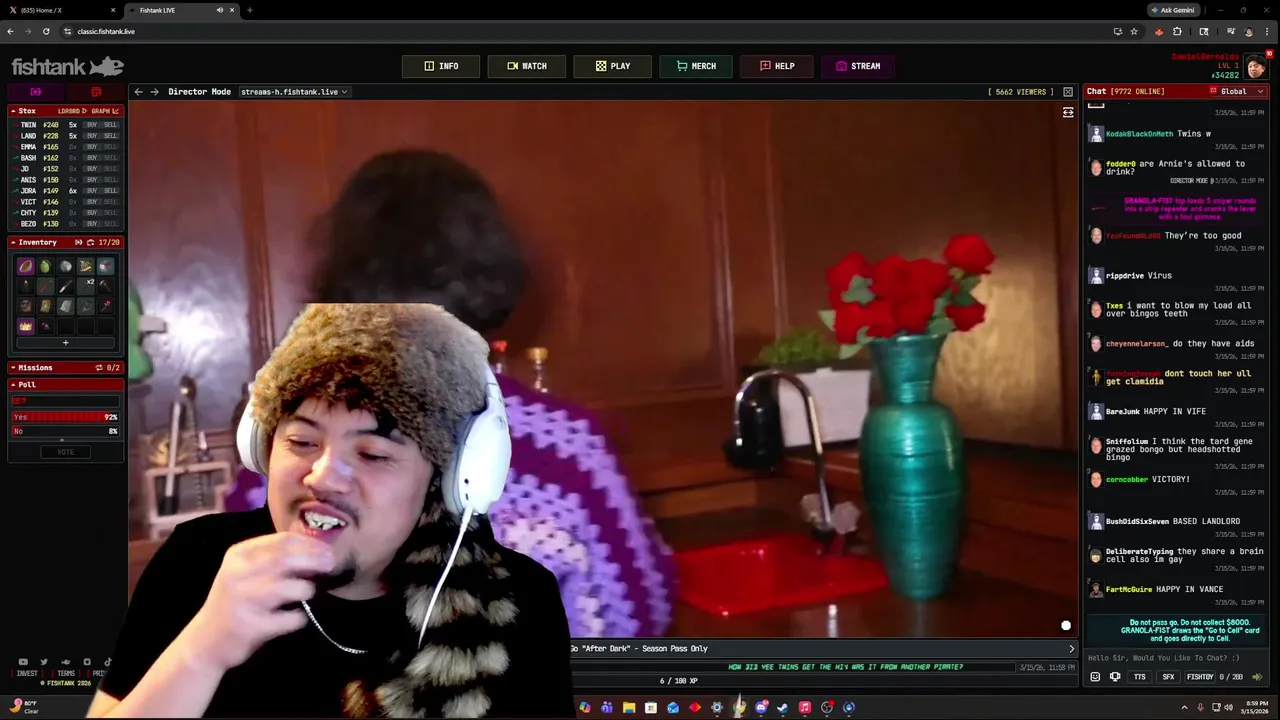The height and width of the screenshot is (720, 1280).
Task: Expand the Missions panel
Action: click(x=14, y=367)
